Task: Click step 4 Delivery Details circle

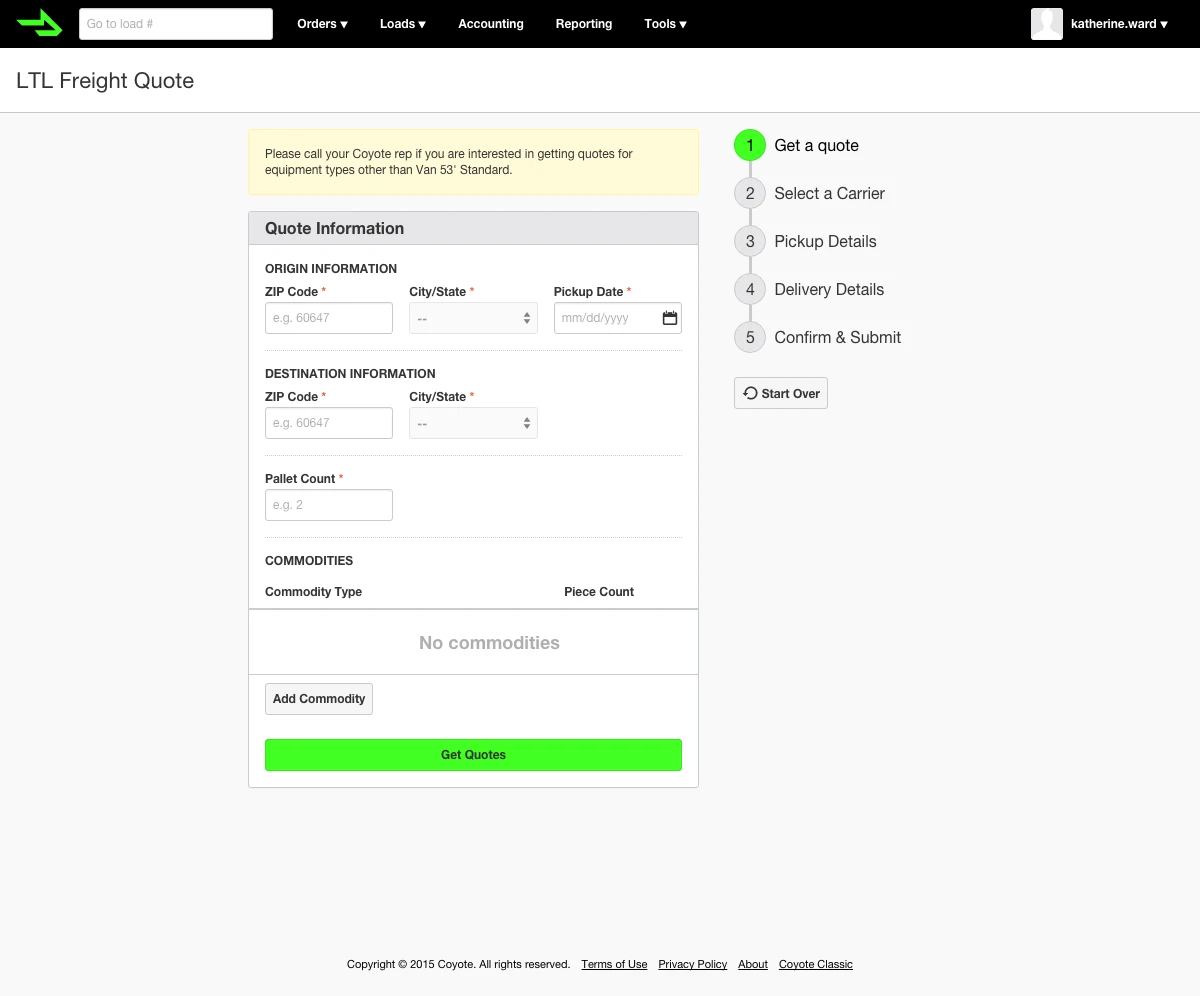Action: tap(750, 289)
